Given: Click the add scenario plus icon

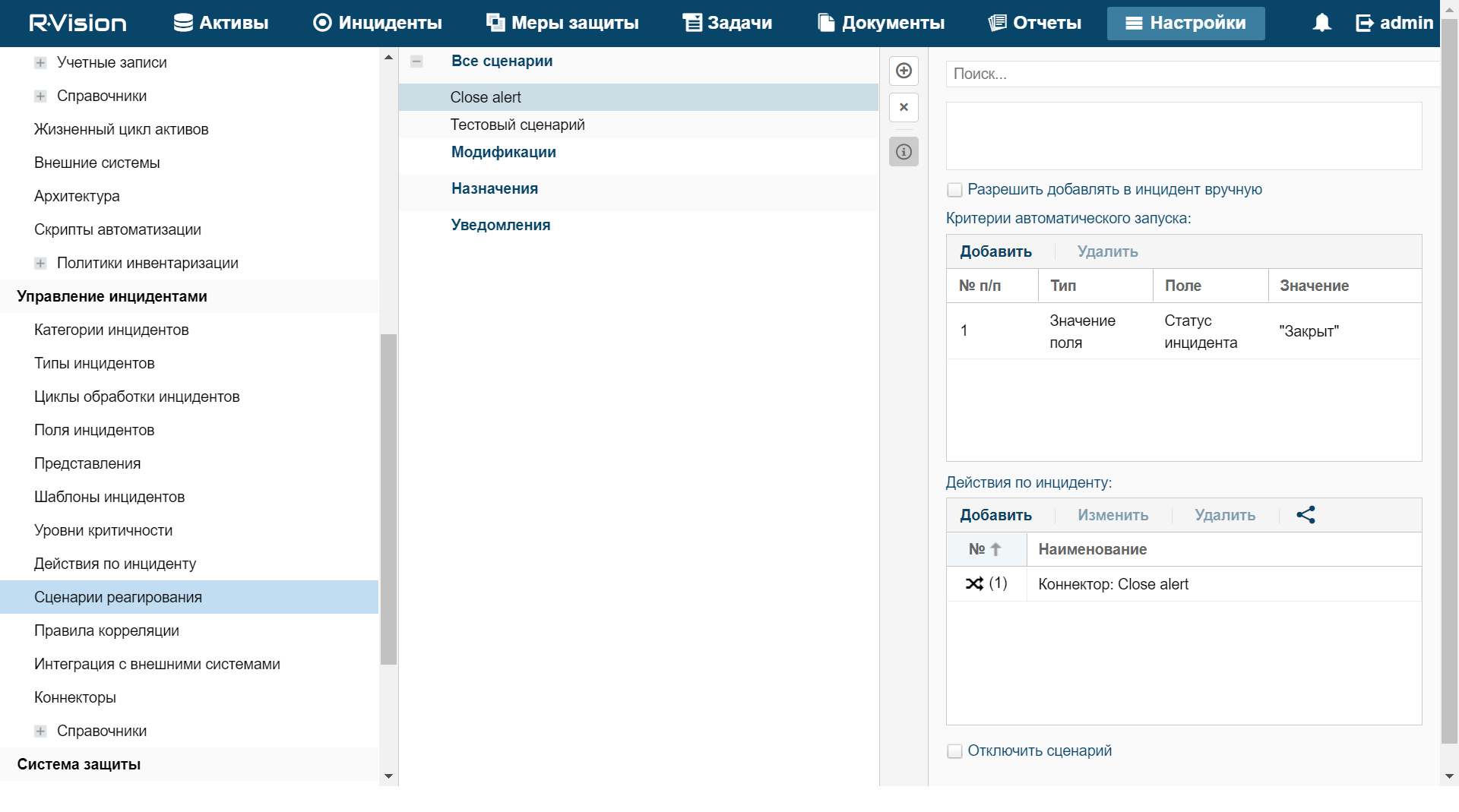Looking at the screenshot, I should [x=904, y=71].
